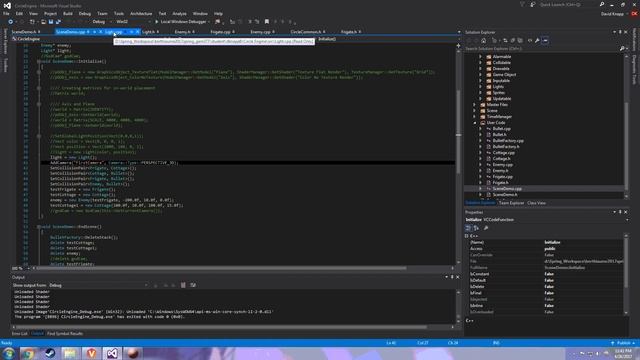Select SceneDemo.h in Solution Explorer
This screenshot has height=360, width=640.
point(505,195)
